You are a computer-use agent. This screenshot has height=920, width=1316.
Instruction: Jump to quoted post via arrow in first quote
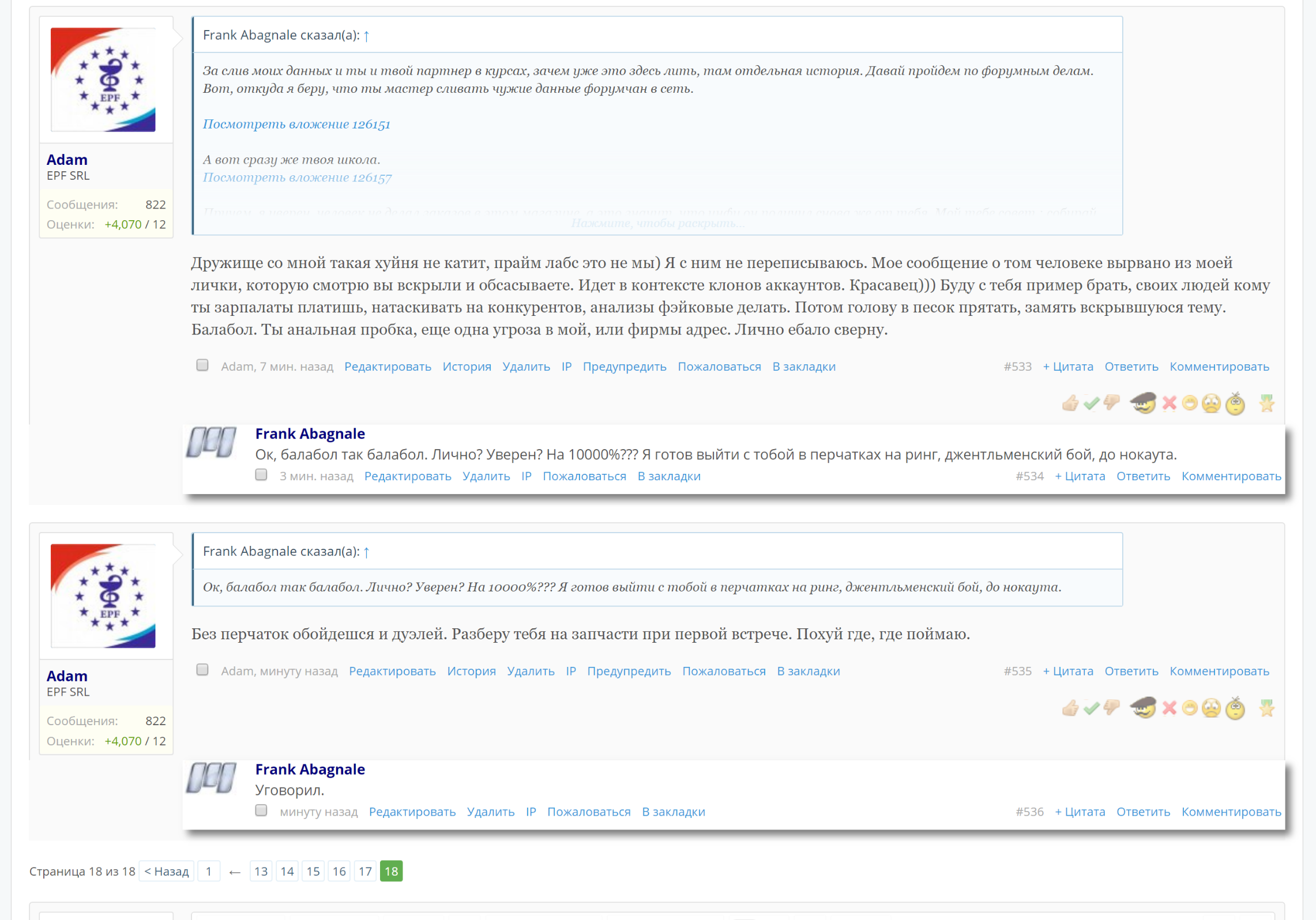[x=366, y=36]
